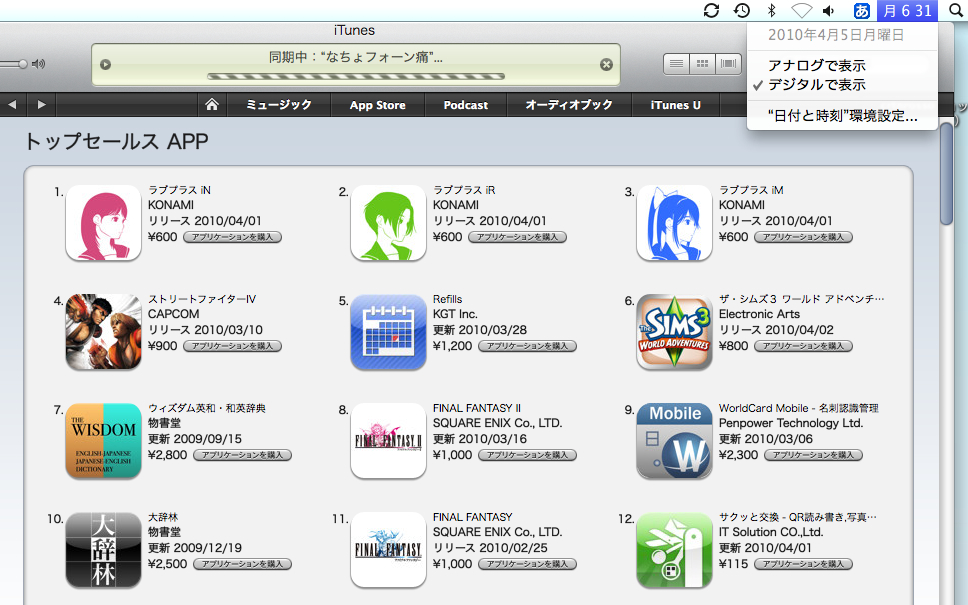Screen dimensions: 968x605
Task: Open the Podcast tab
Action: (x=465, y=105)
